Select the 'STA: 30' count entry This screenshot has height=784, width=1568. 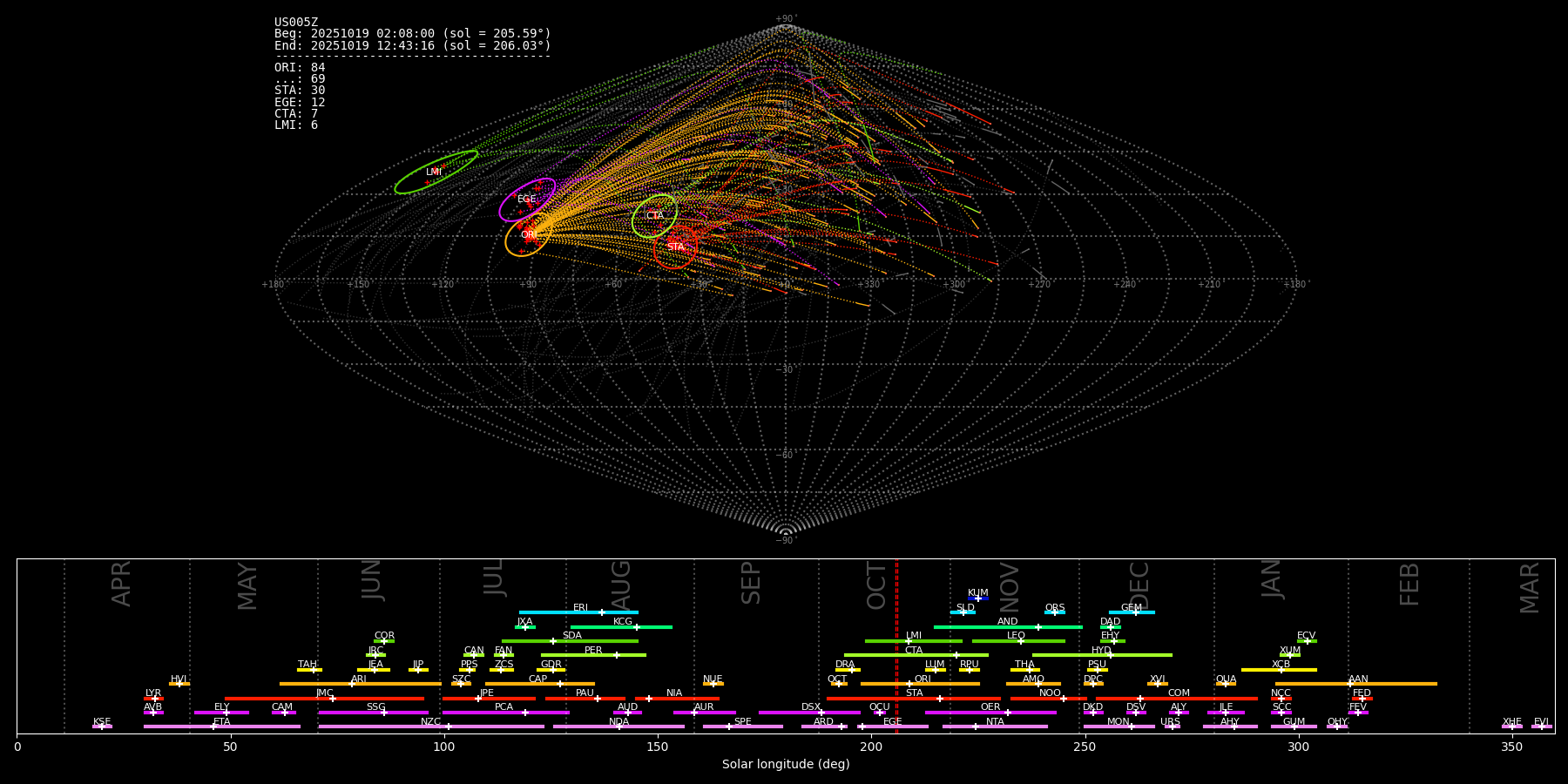[x=300, y=91]
